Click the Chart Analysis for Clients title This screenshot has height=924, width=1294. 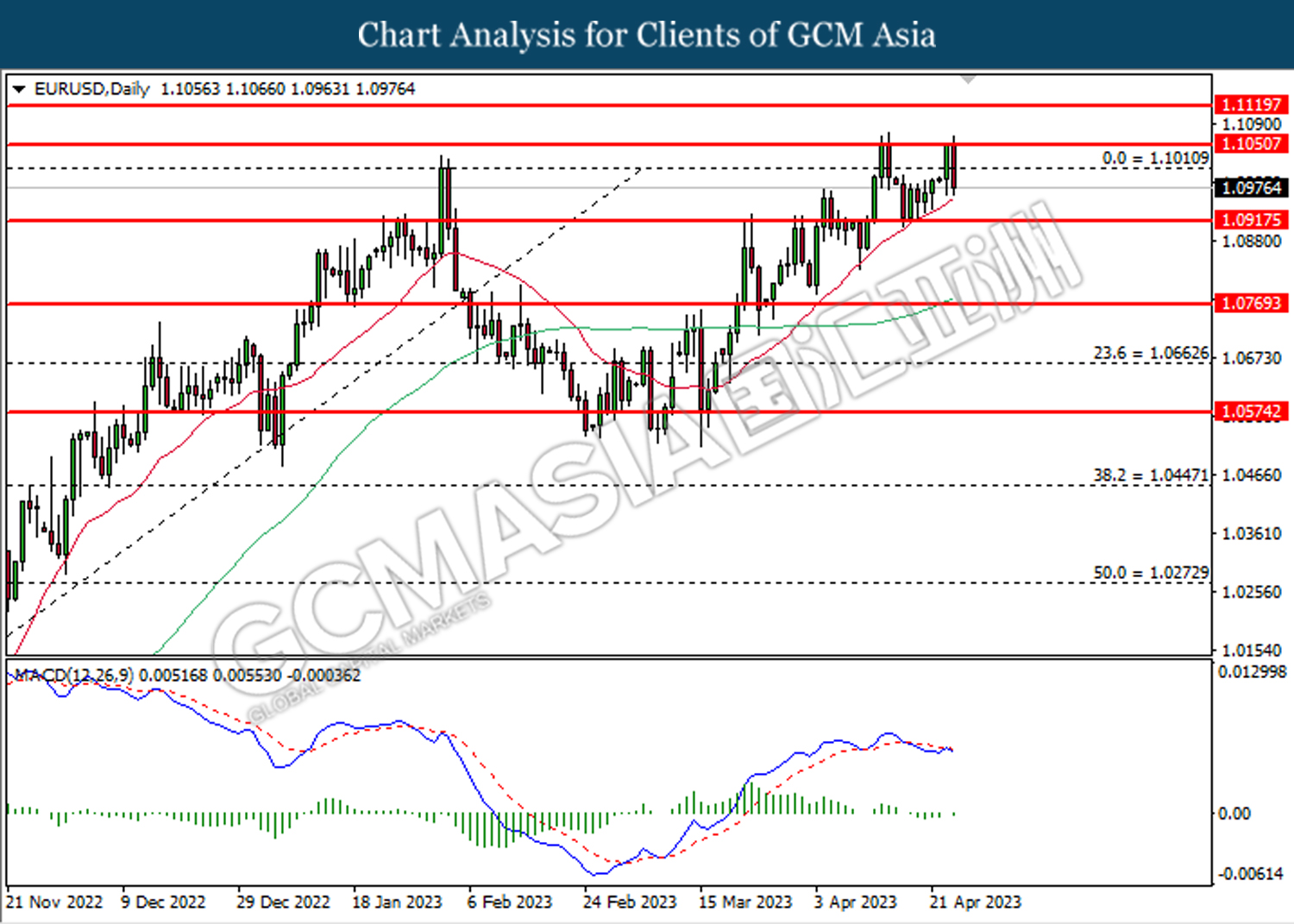pyautogui.click(x=647, y=35)
